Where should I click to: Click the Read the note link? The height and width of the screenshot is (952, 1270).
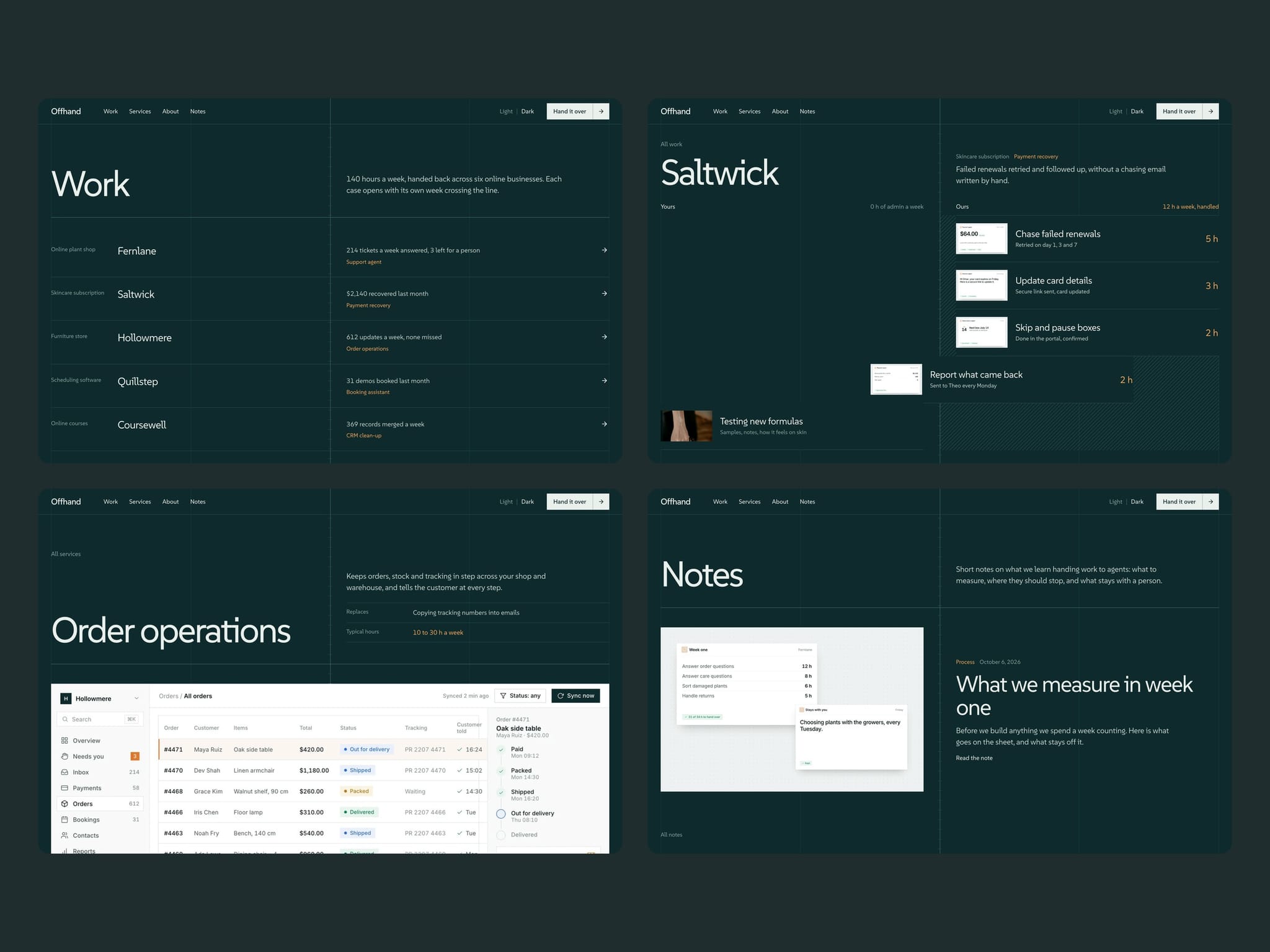click(x=974, y=758)
